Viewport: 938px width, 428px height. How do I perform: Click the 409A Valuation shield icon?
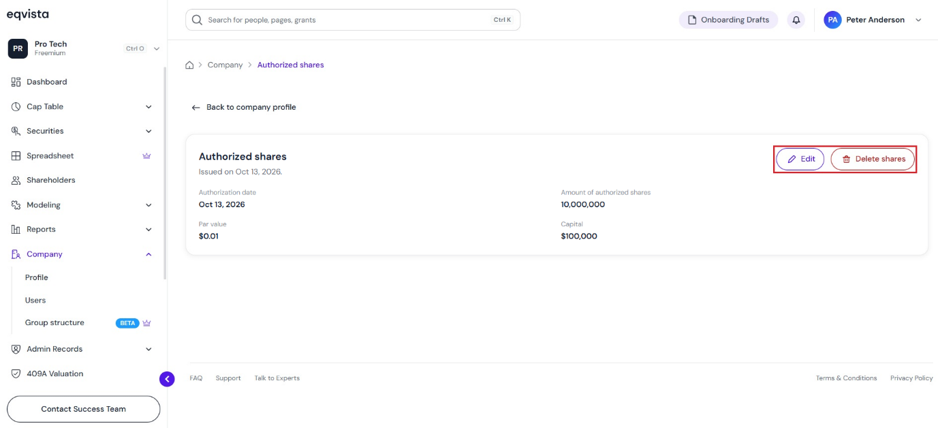16,374
